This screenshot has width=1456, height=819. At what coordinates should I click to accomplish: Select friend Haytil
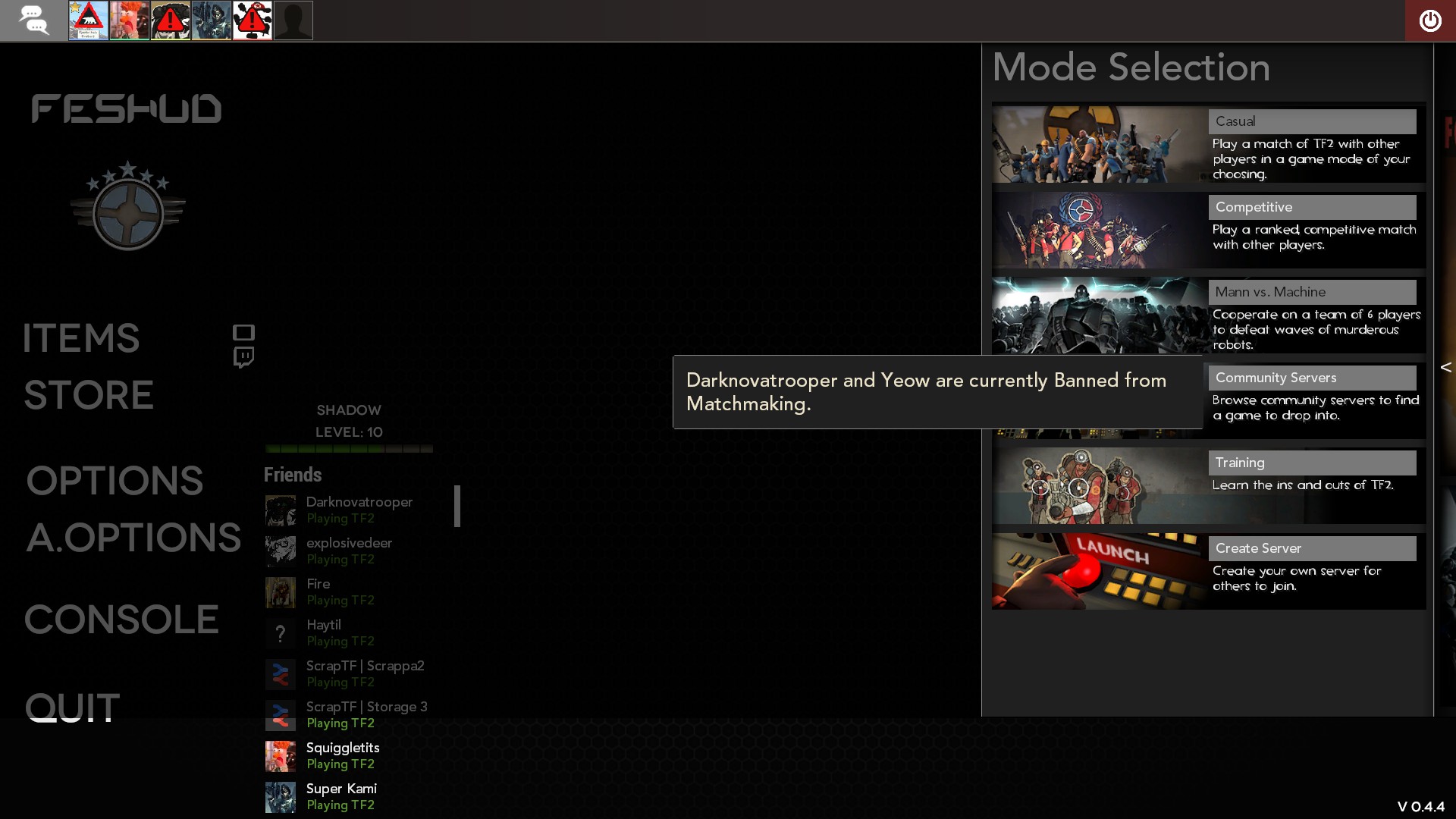click(359, 632)
